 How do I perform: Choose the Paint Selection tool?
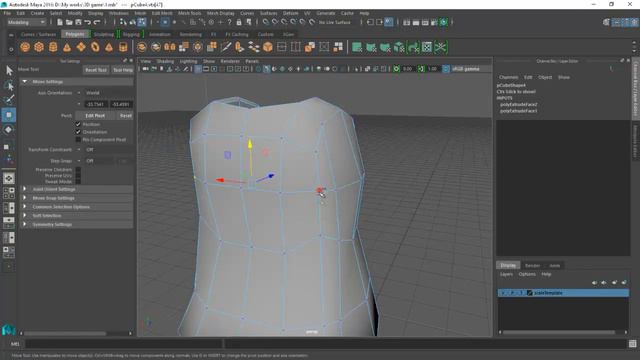[9, 100]
